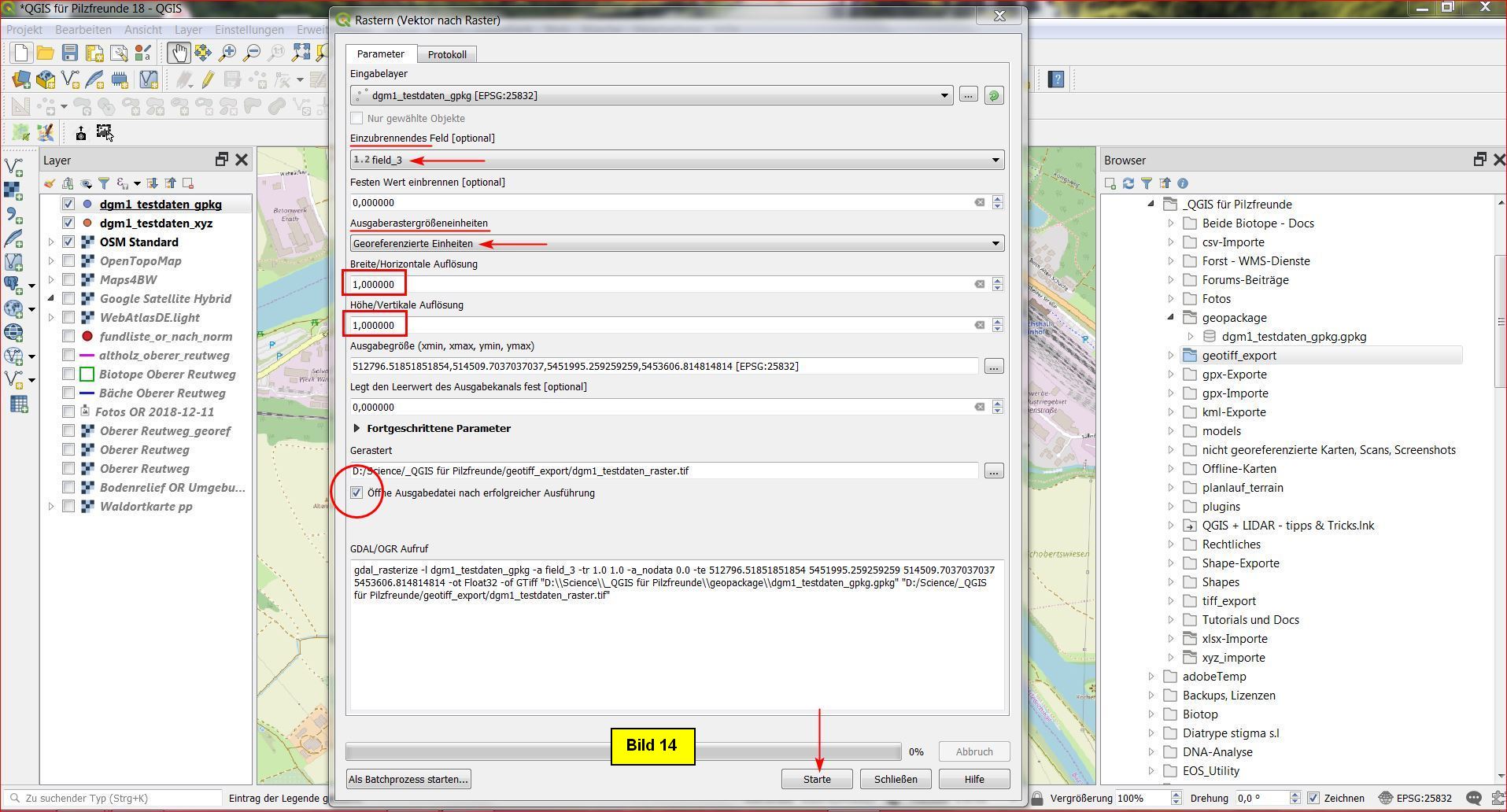Expand 'Fortgeschrittene Parameter' section

tap(357, 429)
